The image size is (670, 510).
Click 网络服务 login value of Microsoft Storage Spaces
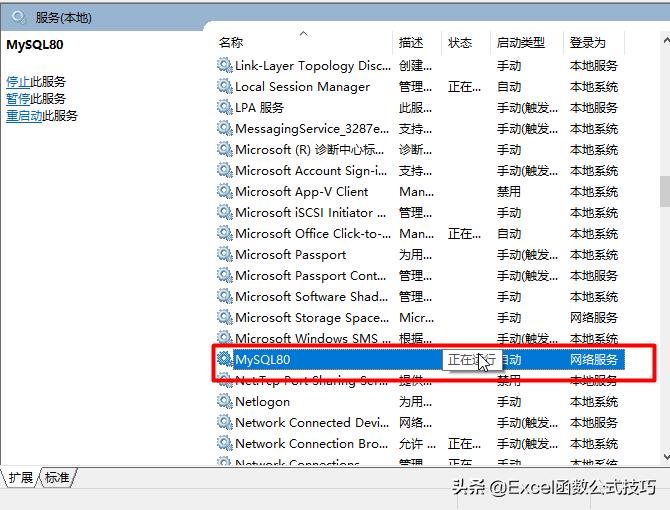pyautogui.click(x=594, y=317)
